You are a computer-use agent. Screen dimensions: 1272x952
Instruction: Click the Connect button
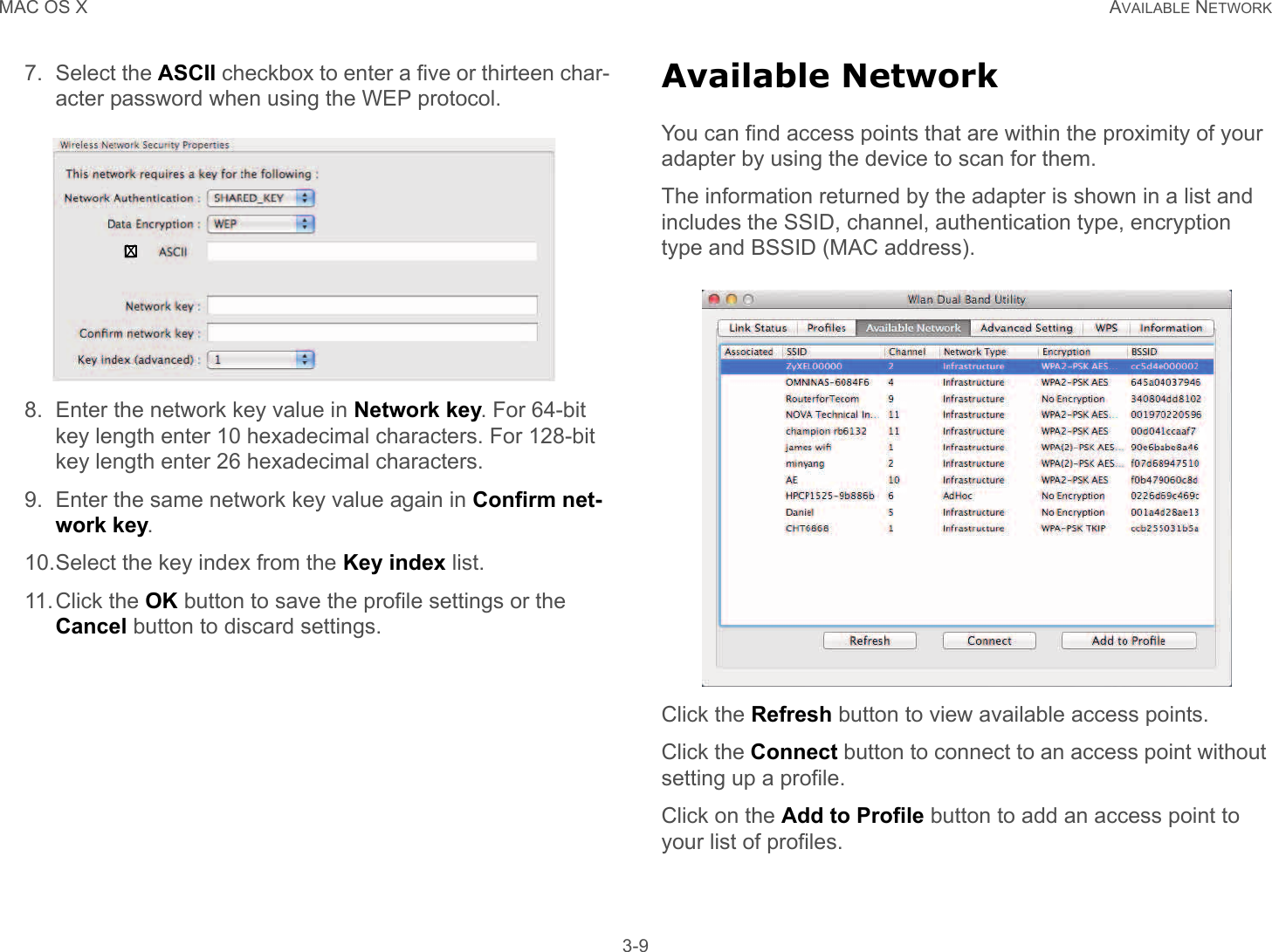[989, 640]
